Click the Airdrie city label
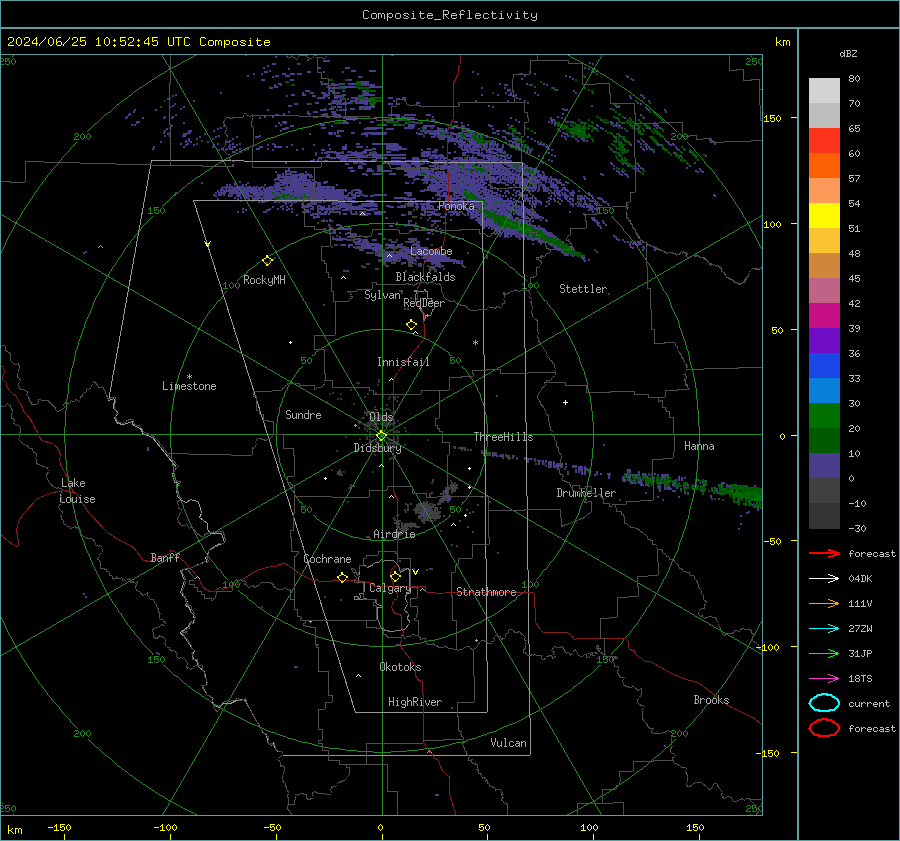The image size is (900, 841). click(x=394, y=534)
